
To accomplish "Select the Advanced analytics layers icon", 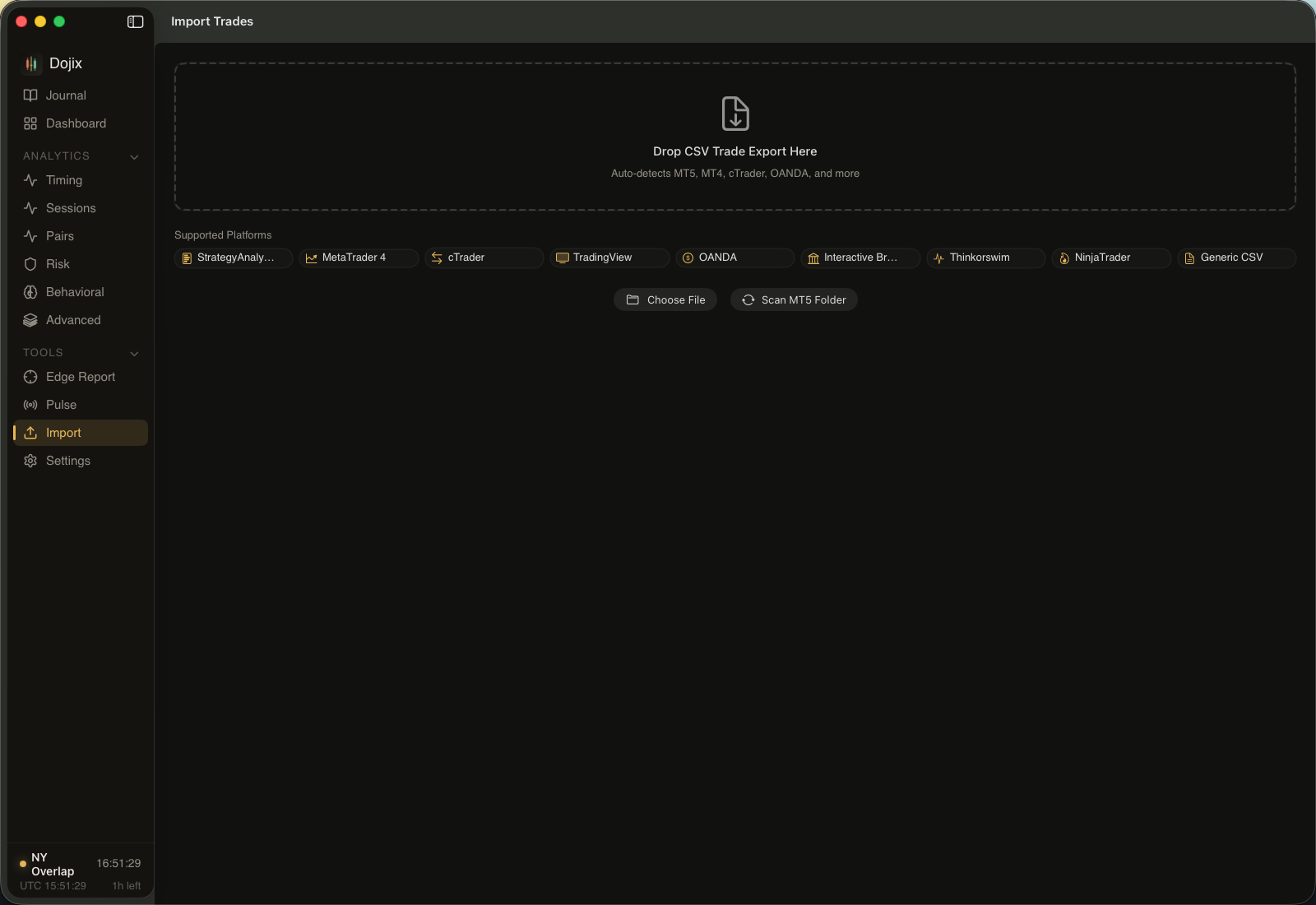I will (30, 320).
